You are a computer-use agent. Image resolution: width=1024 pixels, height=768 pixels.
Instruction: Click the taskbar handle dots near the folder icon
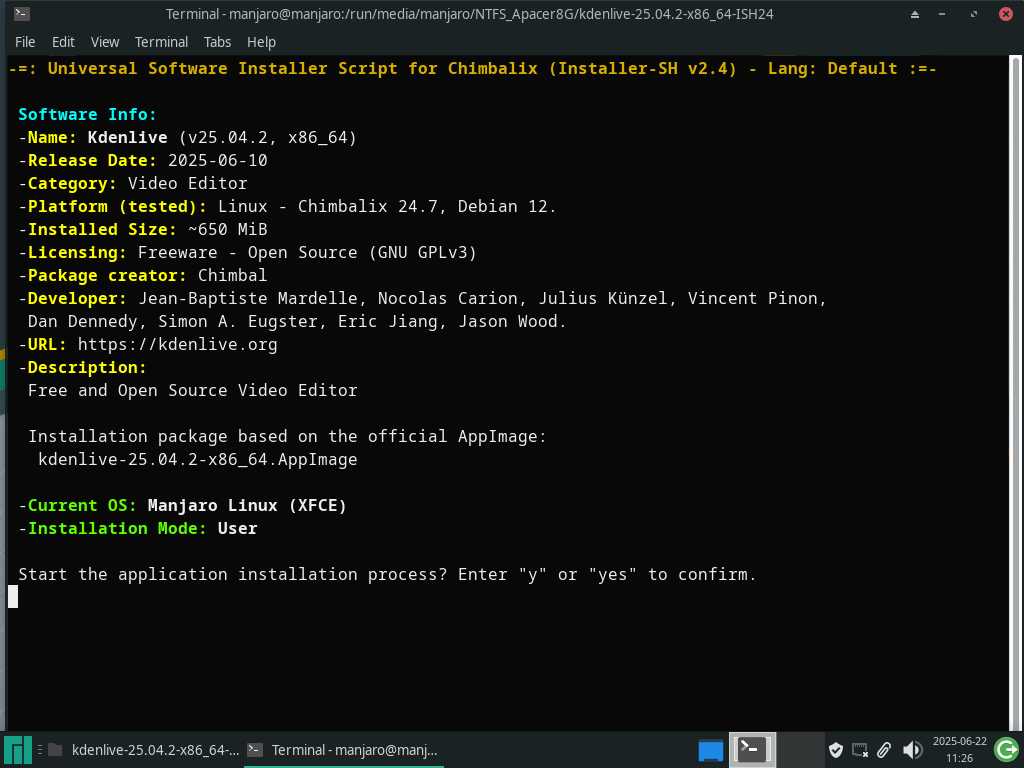pos(39,750)
